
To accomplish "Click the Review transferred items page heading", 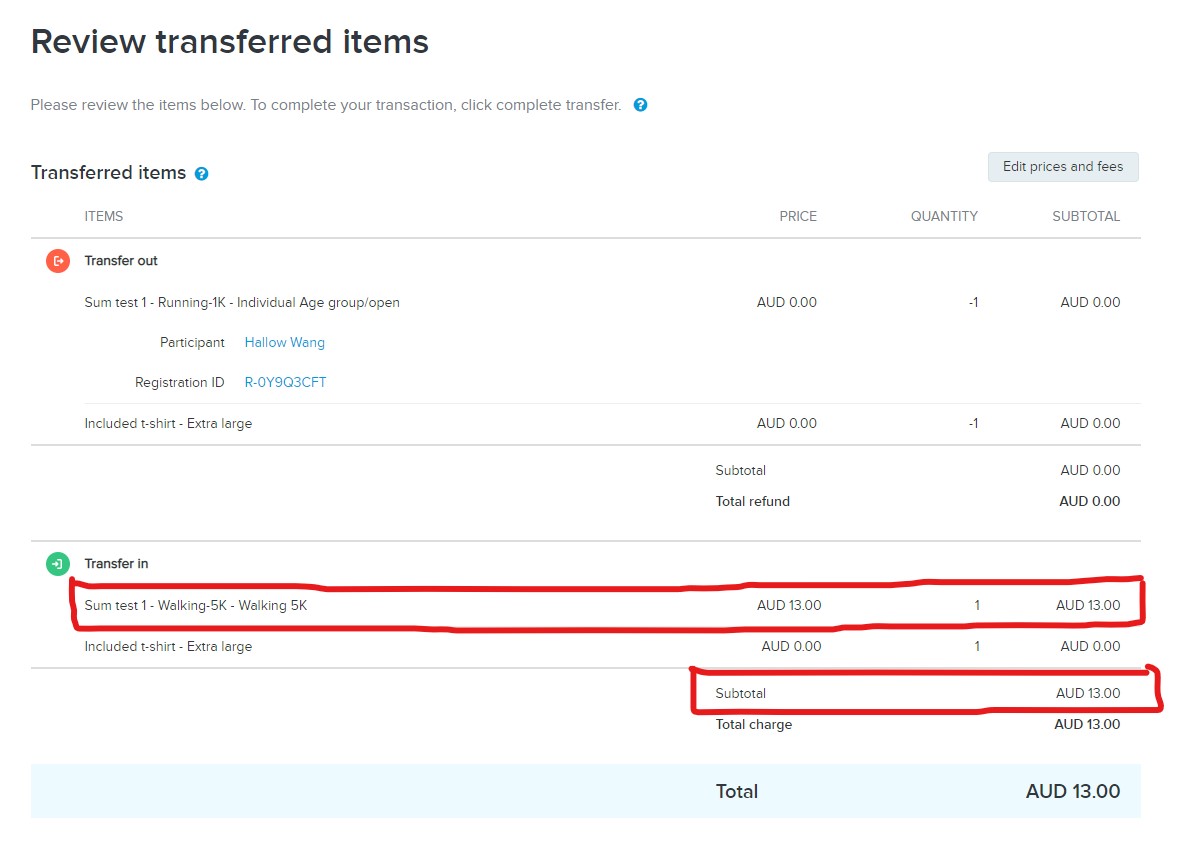I will 230,42.
